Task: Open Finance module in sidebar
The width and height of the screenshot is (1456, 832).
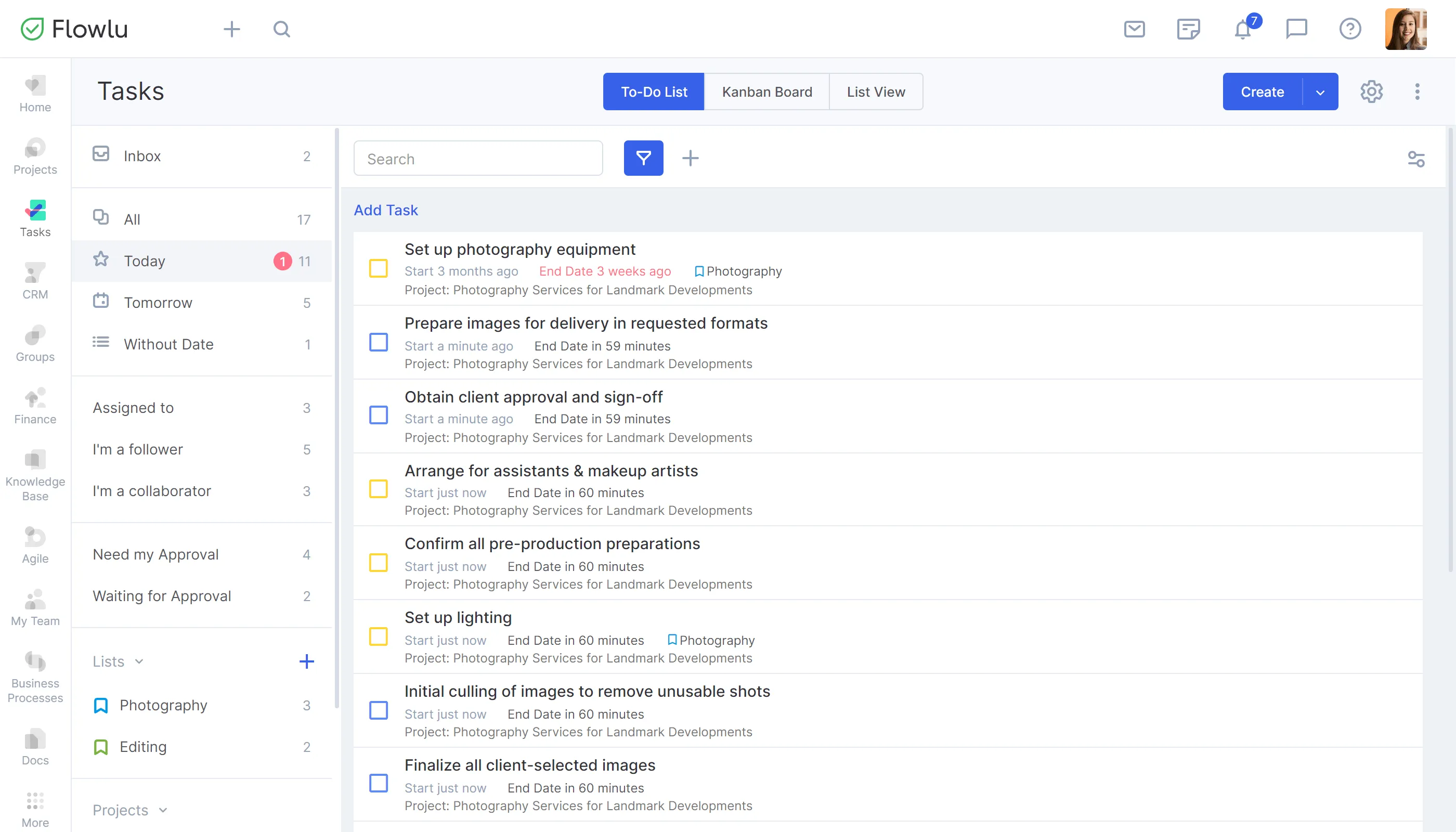Action: tap(35, 406)
